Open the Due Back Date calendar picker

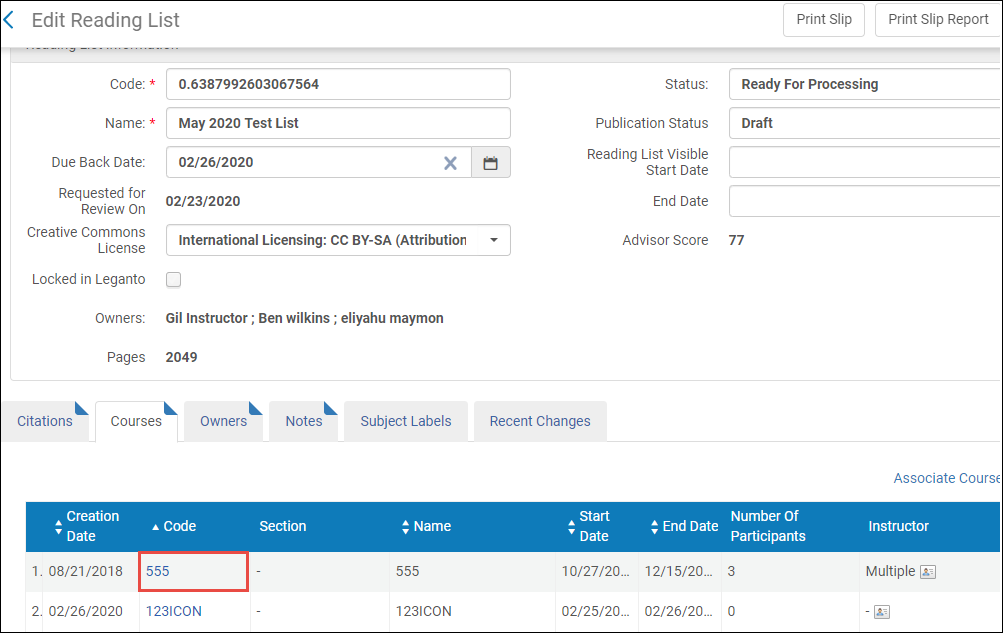point(491,163)
